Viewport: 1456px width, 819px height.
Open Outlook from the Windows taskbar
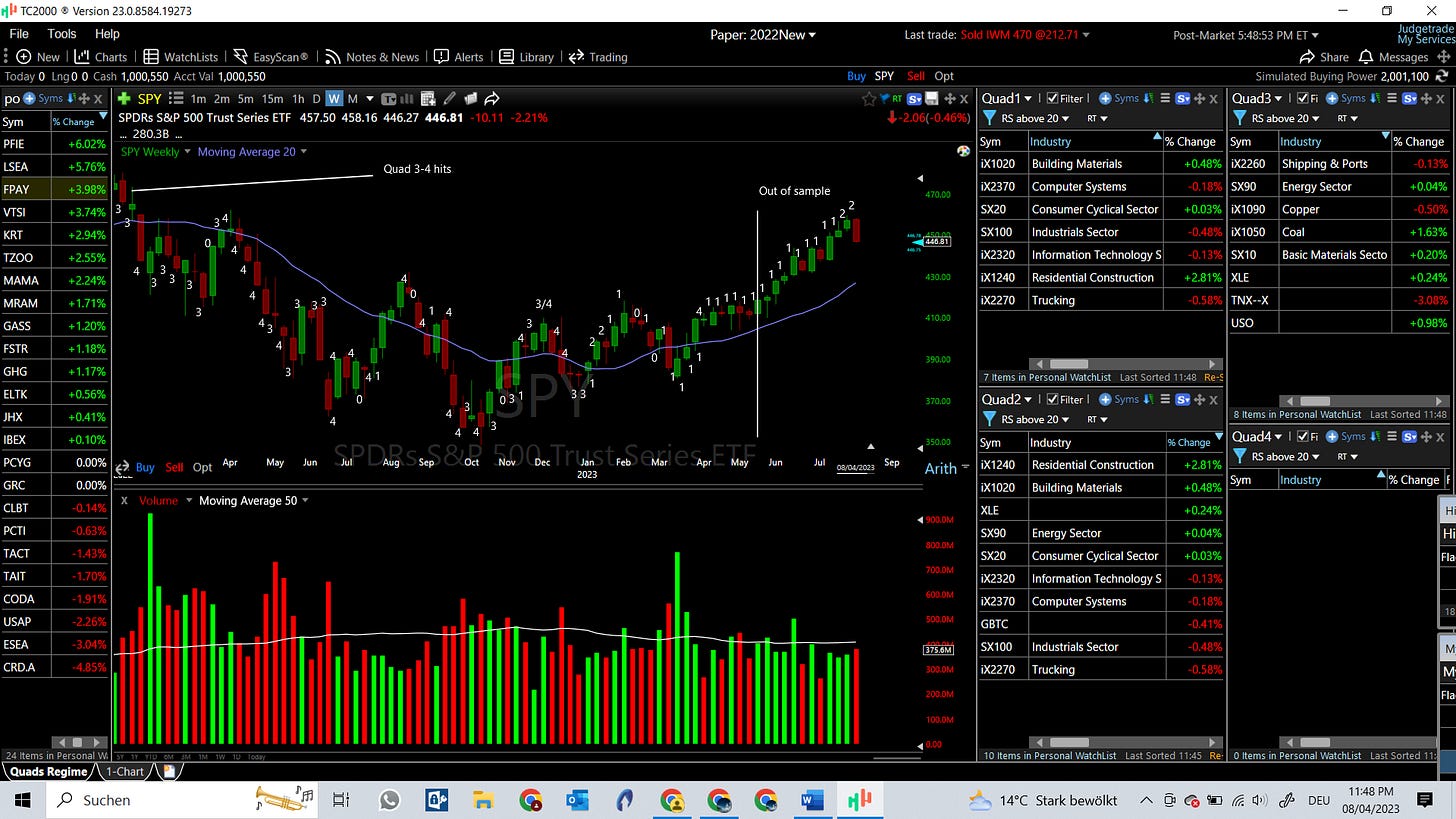point(577,800)
